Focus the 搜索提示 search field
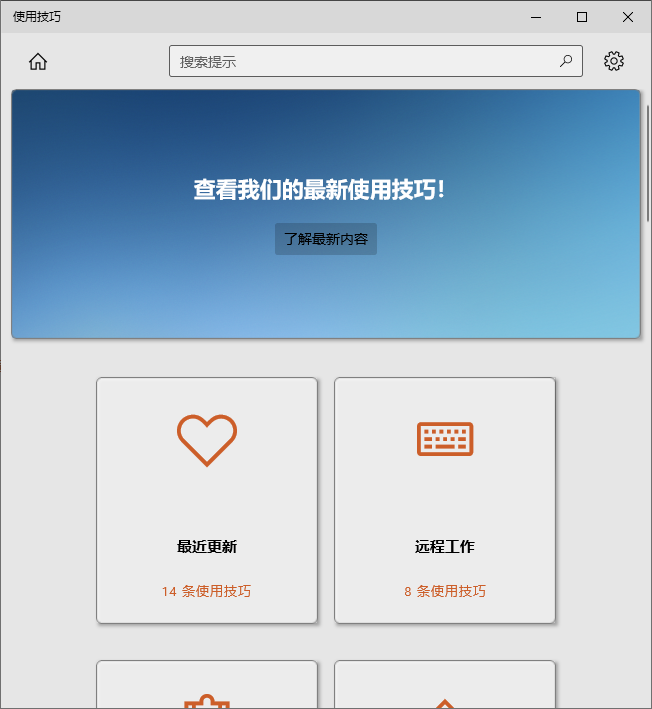The height and width of the screenshot is (709, 652). pos(376,61)
